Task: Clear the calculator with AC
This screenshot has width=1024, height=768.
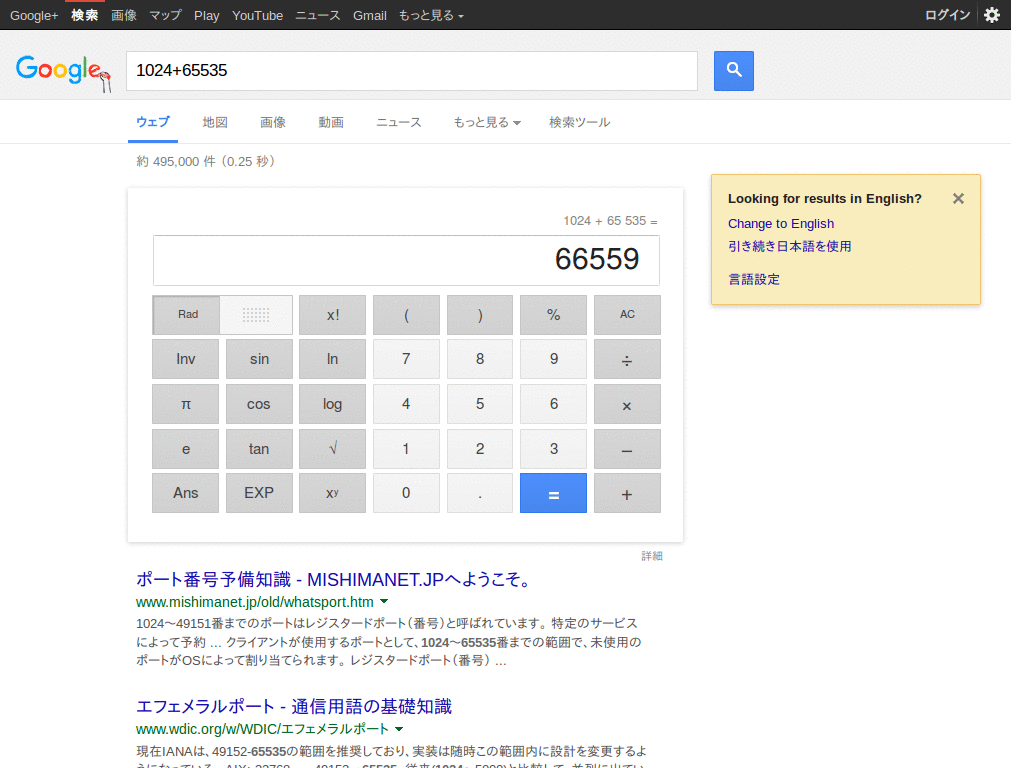Action: tap(627, 315)
